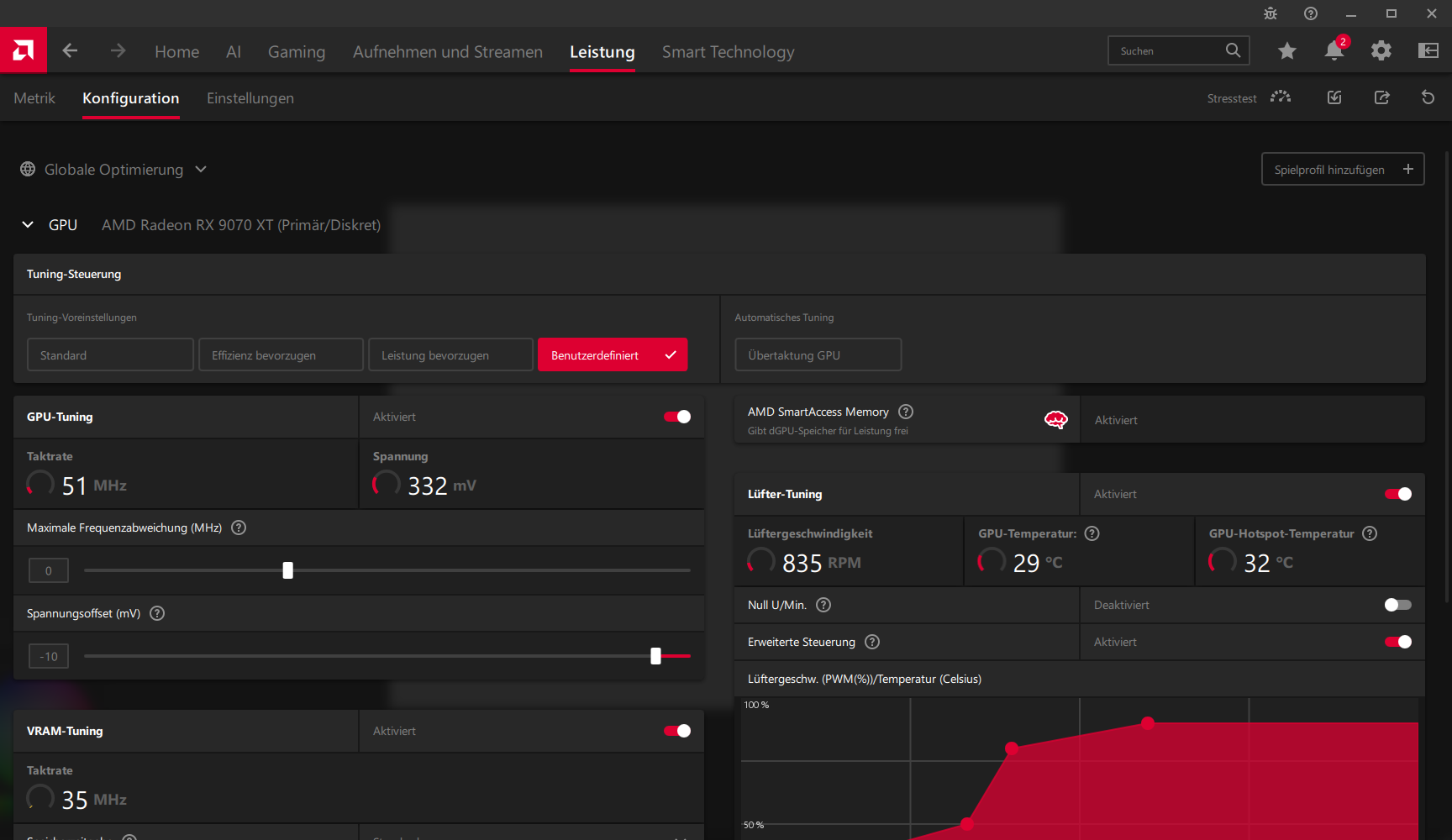Click the fan curve point at 50 %

pos(967,824)
